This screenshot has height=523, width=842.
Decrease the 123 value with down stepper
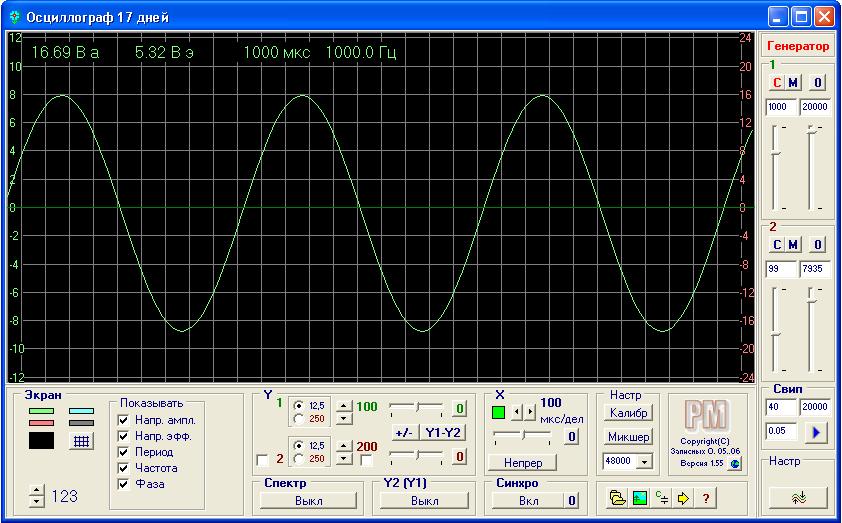click(x=36, y=502)
